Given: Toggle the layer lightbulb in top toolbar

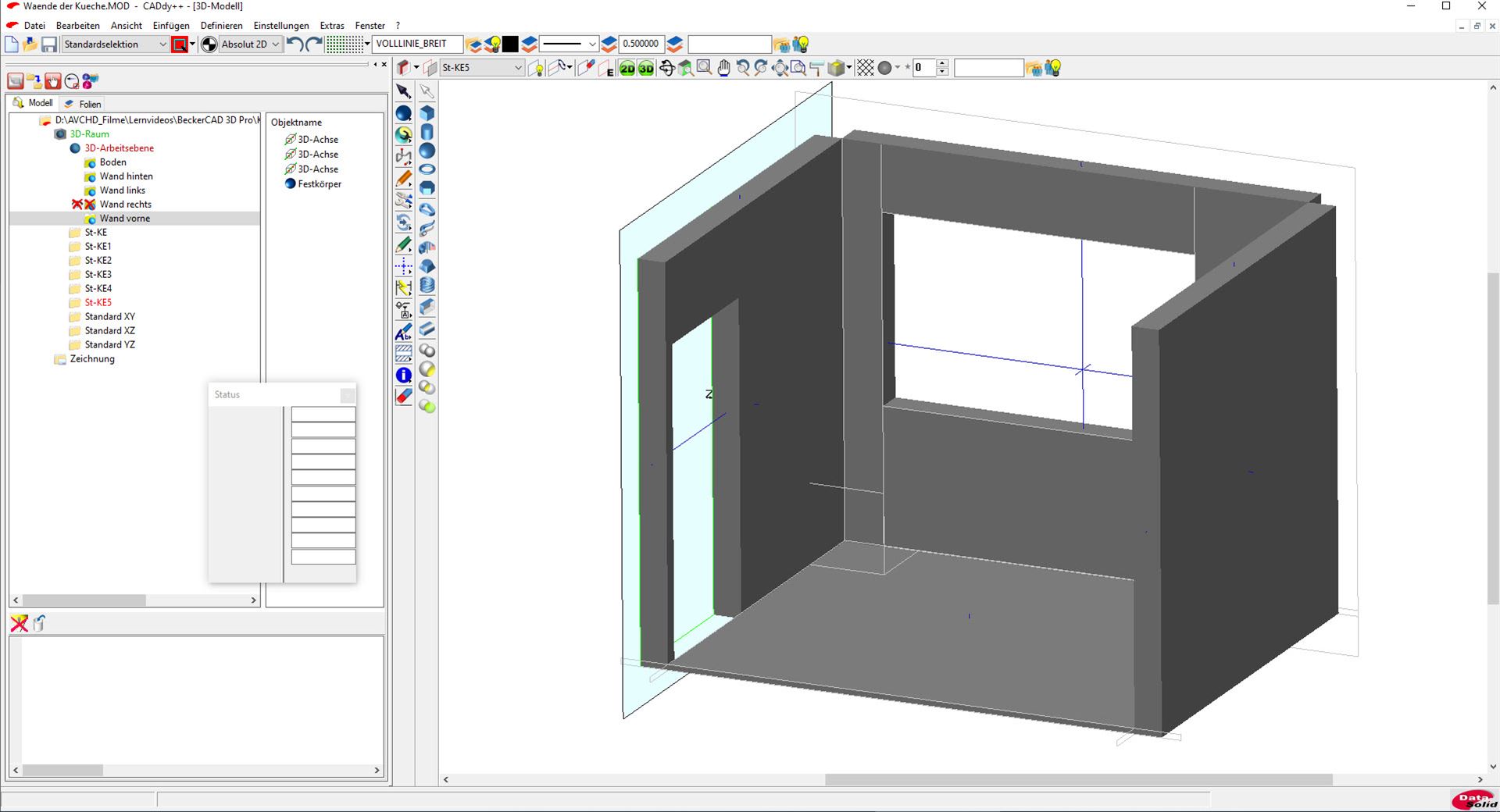Looking at the screenshot, I should (x=492, y=45).
